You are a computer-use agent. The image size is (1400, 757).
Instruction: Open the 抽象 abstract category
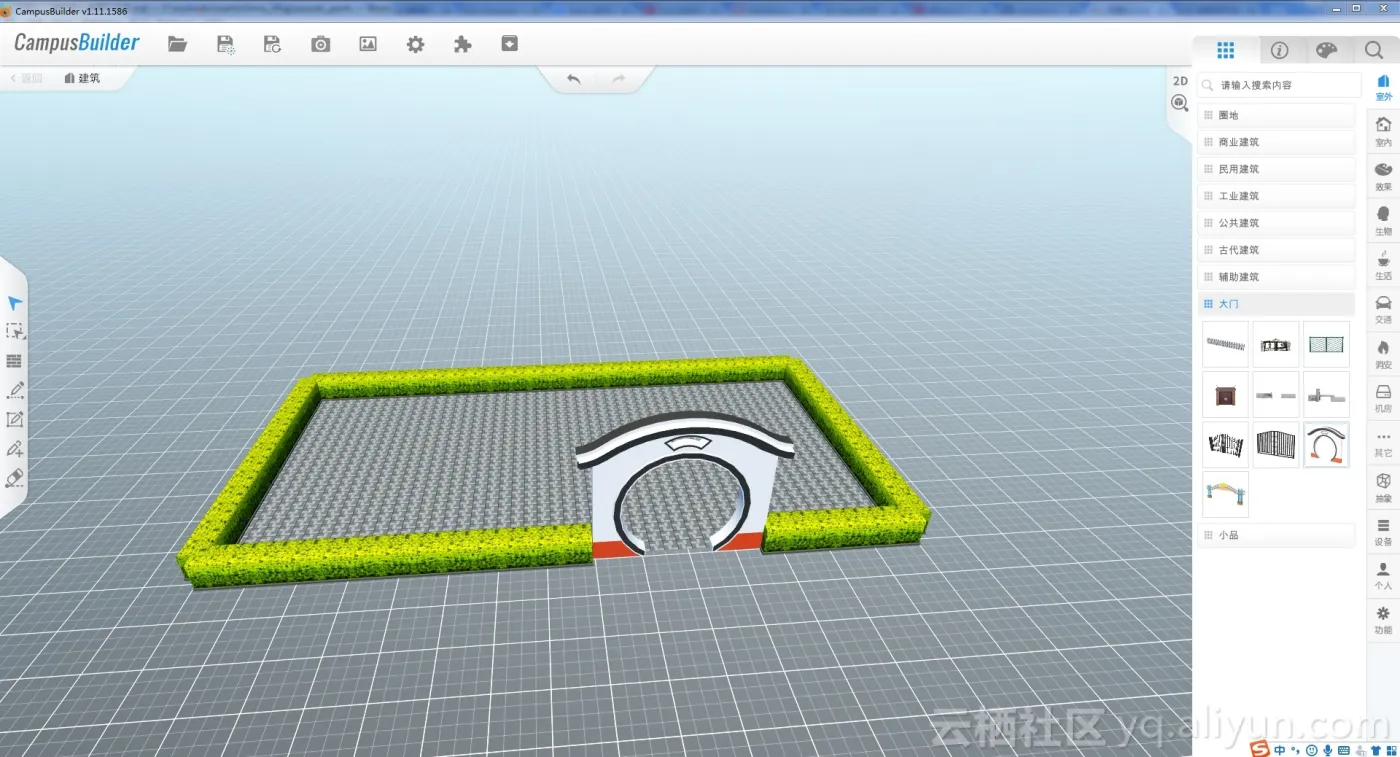pos(1383,487)
